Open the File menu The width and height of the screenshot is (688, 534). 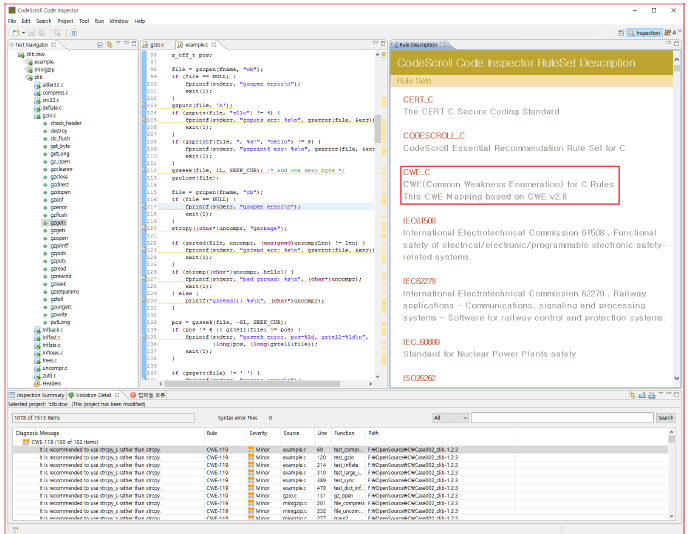coord(12,21)
